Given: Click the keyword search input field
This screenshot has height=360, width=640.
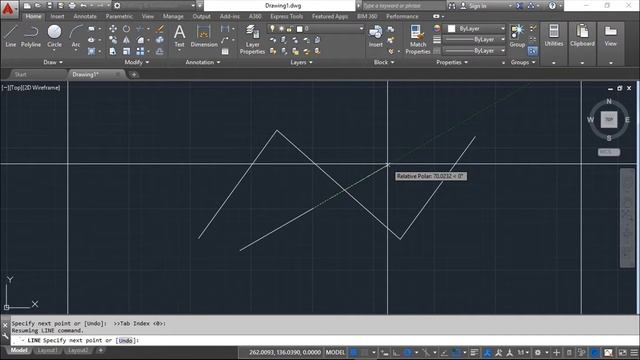Looking at the screenshot, I should [403, 6].
